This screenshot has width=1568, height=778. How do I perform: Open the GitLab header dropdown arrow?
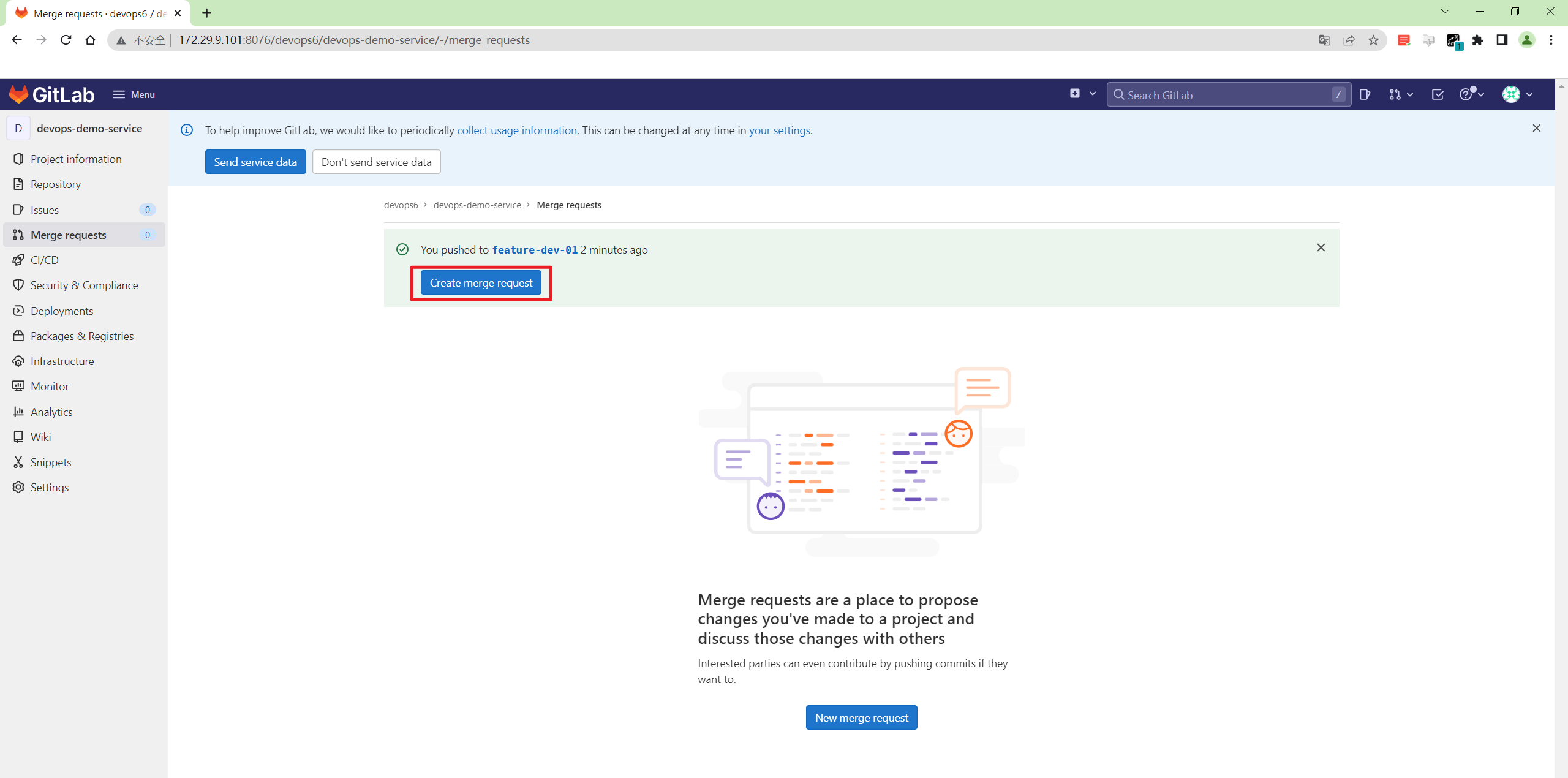click(1093, 94)
